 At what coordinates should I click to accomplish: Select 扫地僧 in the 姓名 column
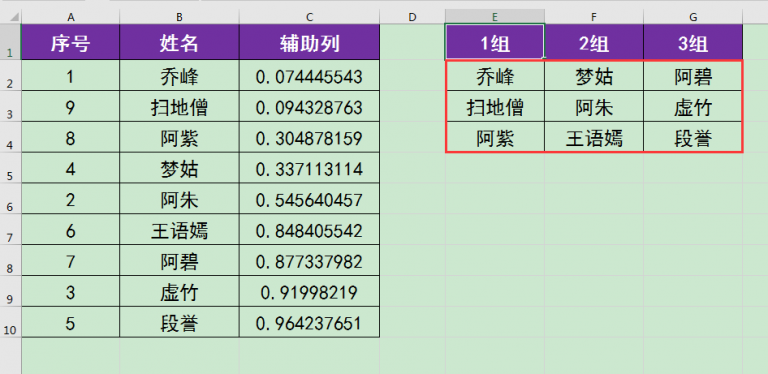pos(179,106)
